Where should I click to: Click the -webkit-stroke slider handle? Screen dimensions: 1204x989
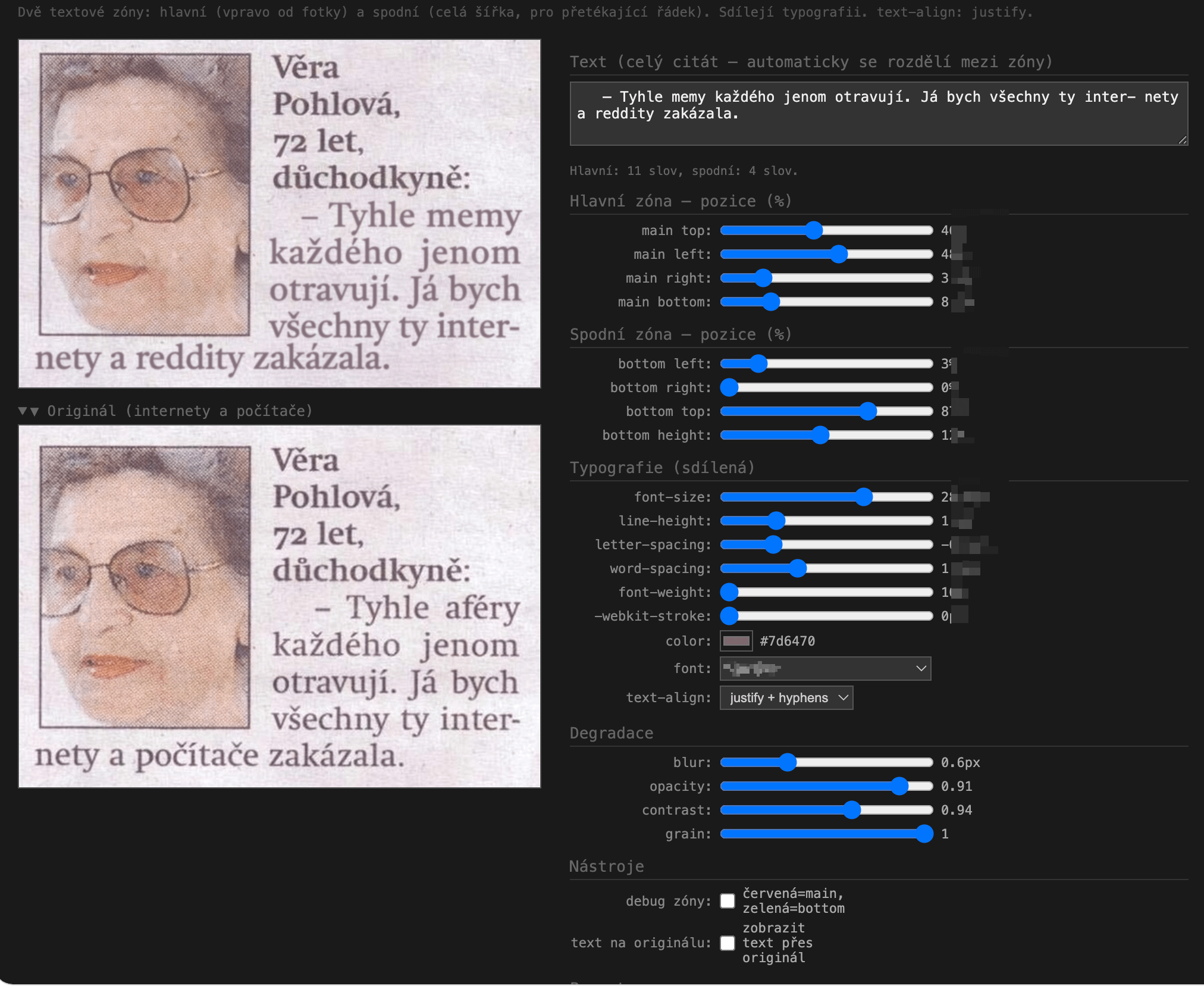point(729,616)
